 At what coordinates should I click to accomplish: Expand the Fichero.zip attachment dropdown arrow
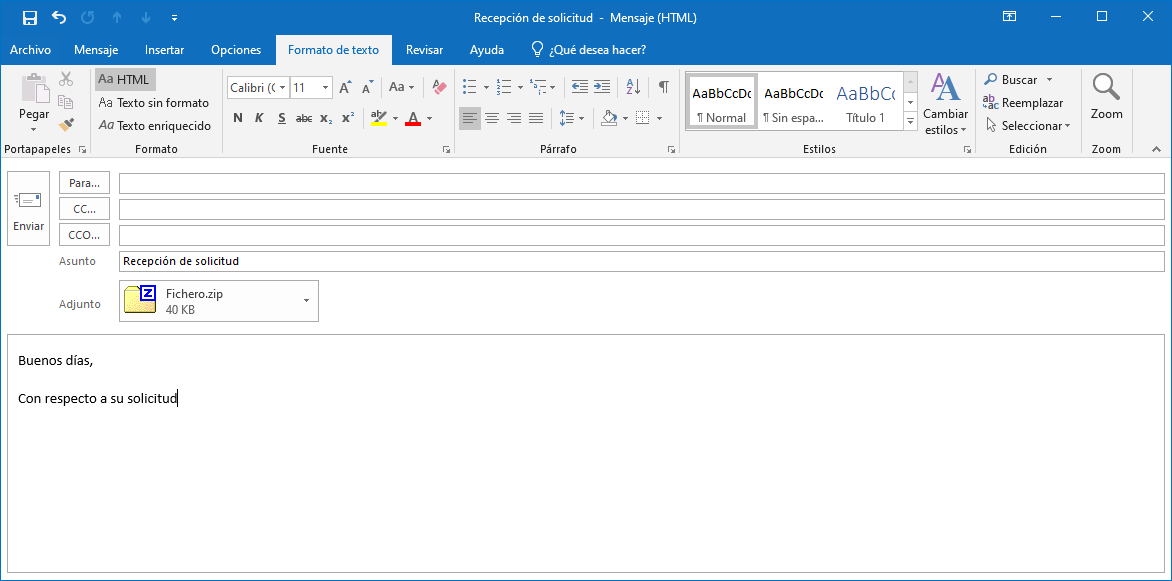click(306, 300)
